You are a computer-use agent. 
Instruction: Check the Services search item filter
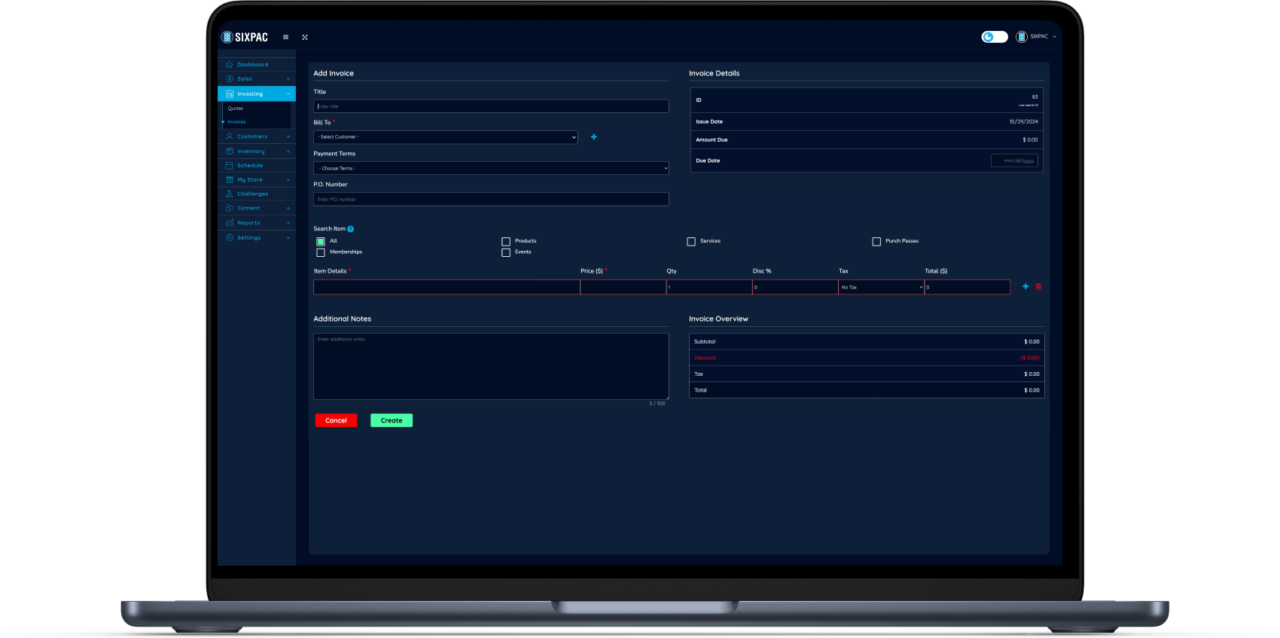tap(691, 241)
